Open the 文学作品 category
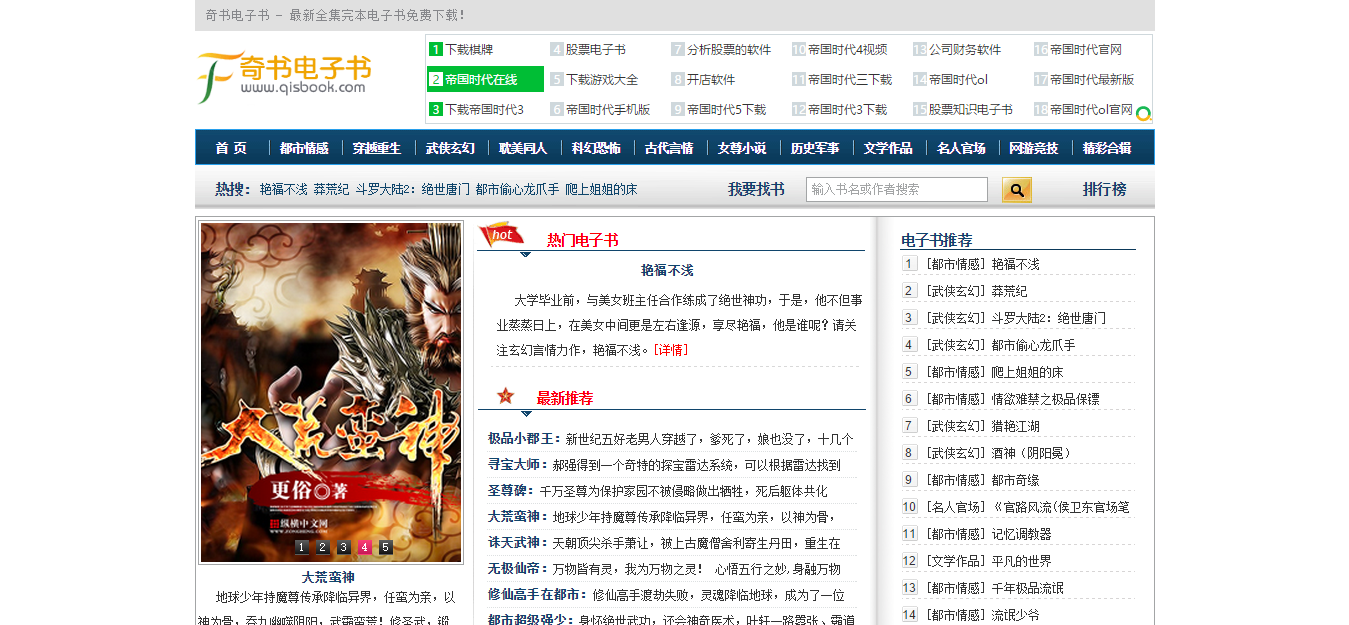1349x625 pixels. [x=888, y=148]
